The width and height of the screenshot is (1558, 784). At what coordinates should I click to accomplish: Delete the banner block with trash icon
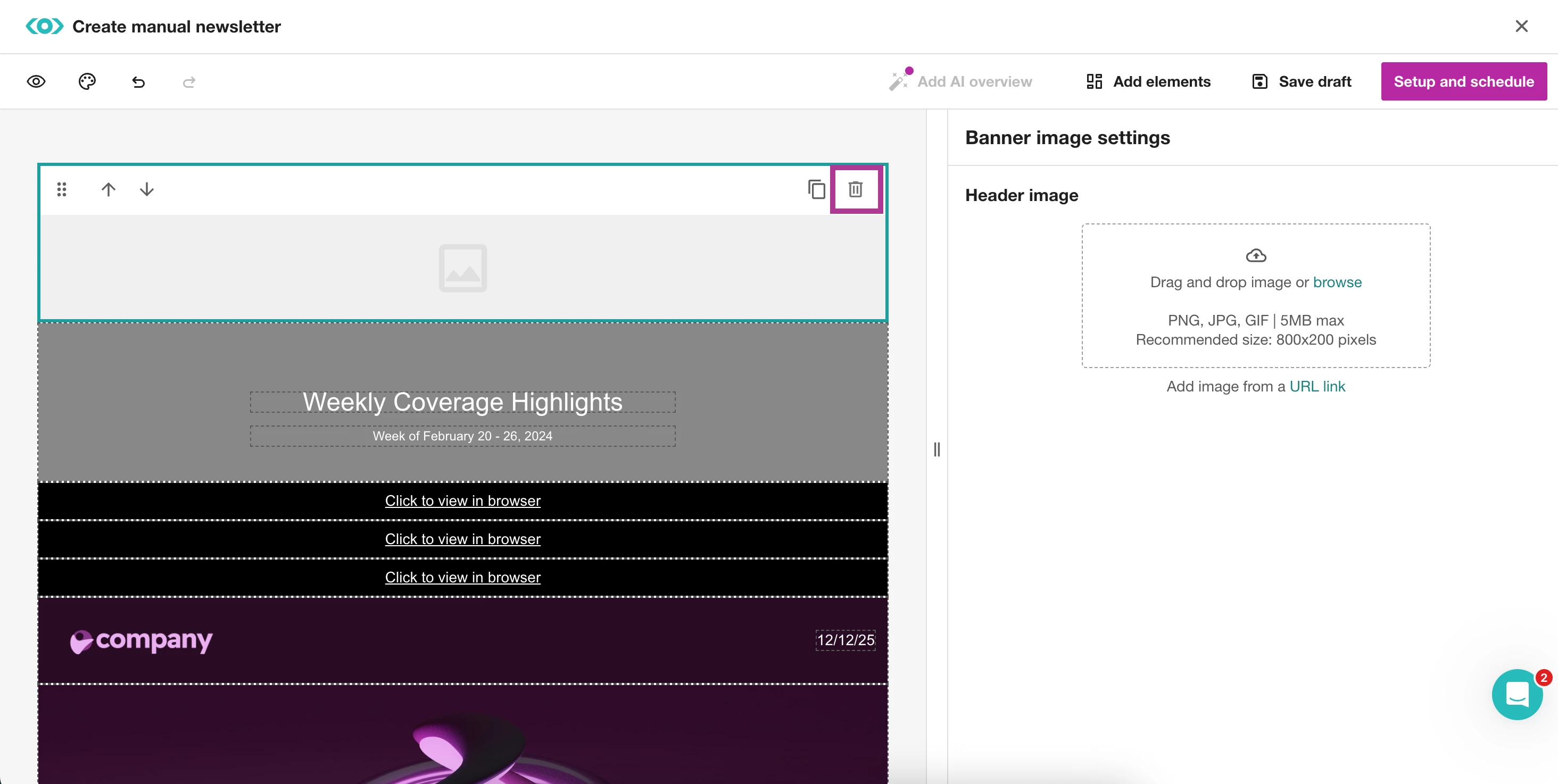[x=855, y=189]
